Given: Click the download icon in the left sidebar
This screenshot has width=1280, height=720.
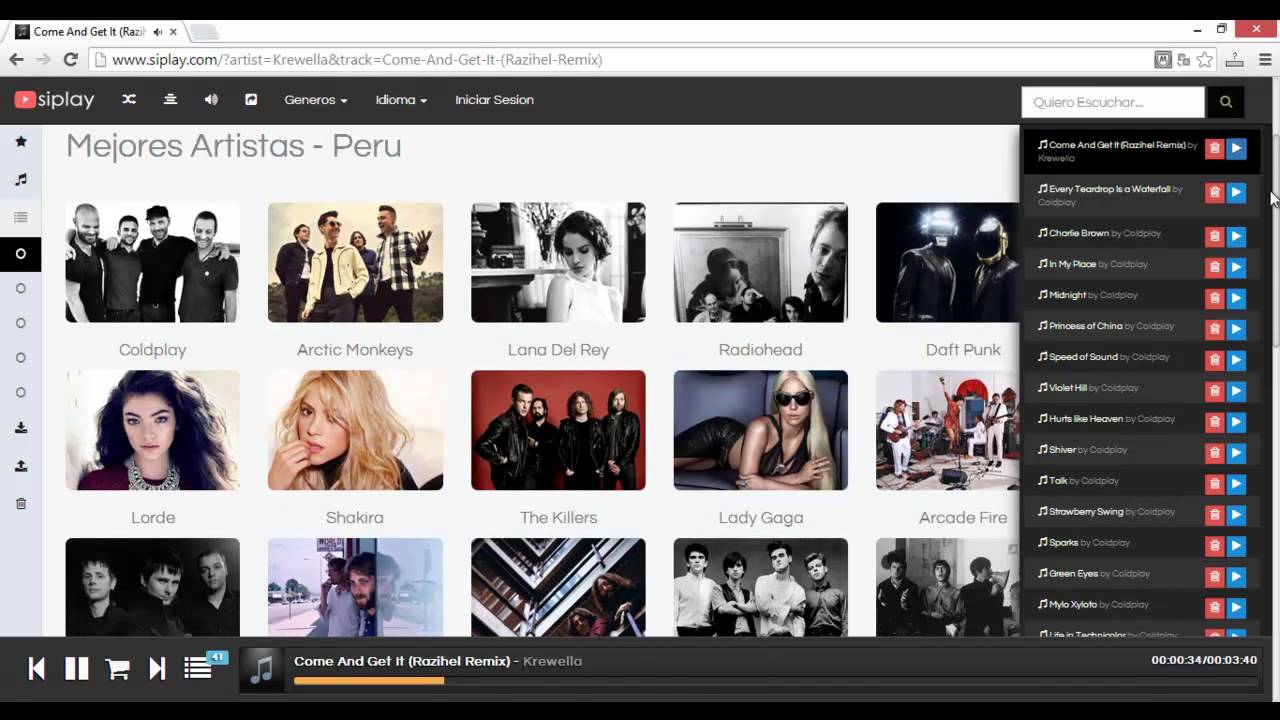Looking at the screenshot, I should (x=21, y=428).
